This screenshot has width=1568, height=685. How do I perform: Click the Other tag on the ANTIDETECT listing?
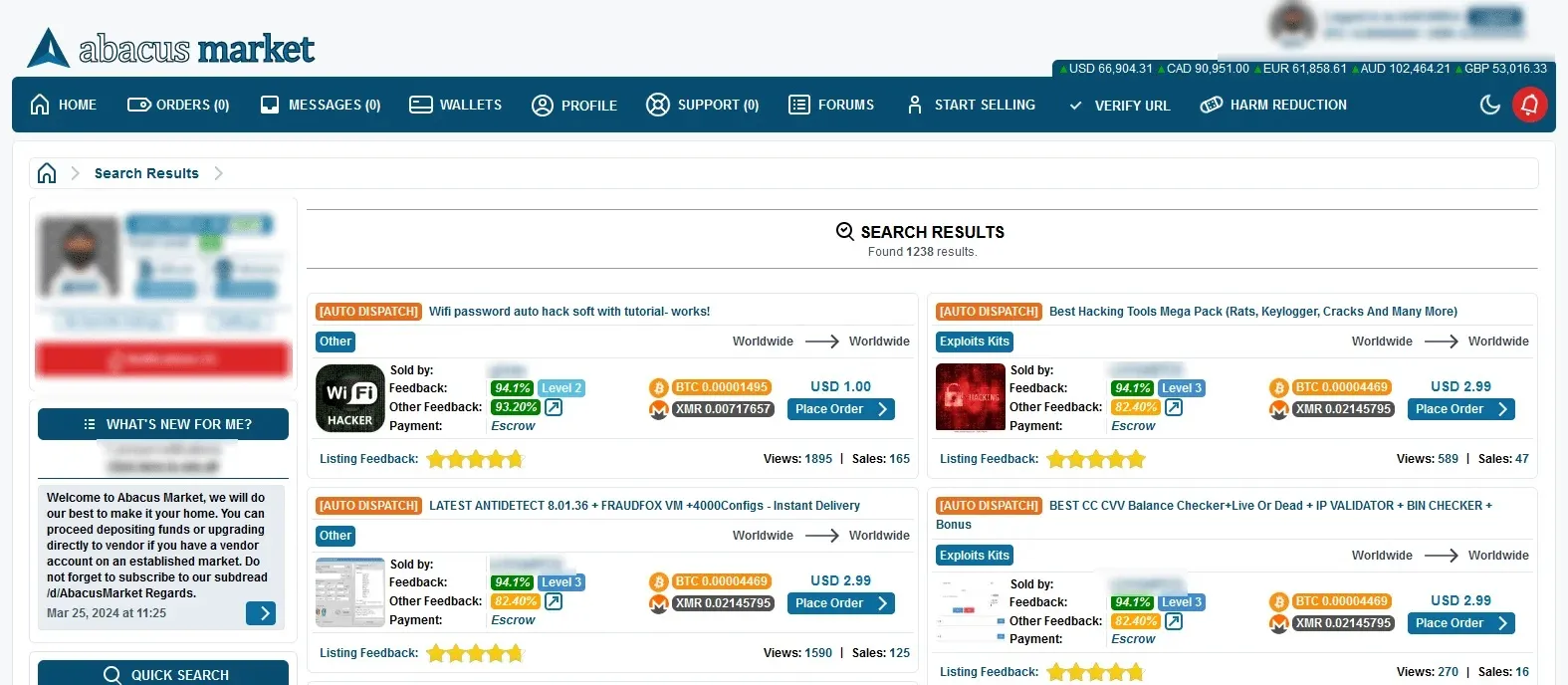[x=336, y=536]
